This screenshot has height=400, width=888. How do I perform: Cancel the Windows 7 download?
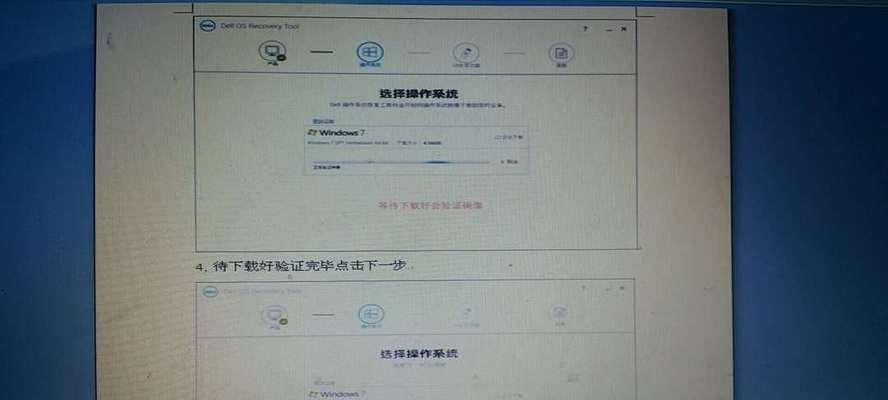[509, 162]
